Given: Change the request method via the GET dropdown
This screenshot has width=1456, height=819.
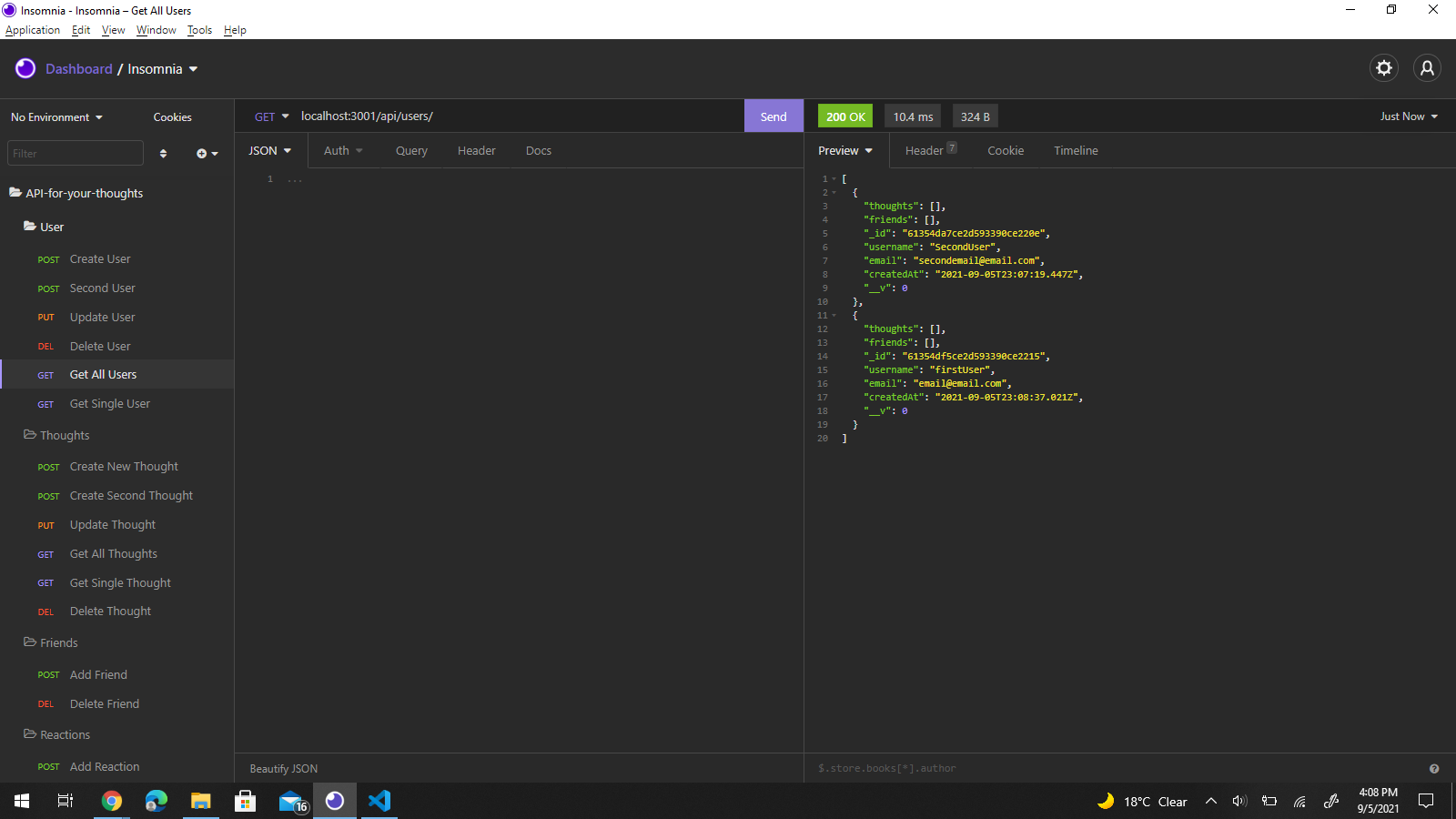Looking at the screenshot, I should click(x=269, y=116).
